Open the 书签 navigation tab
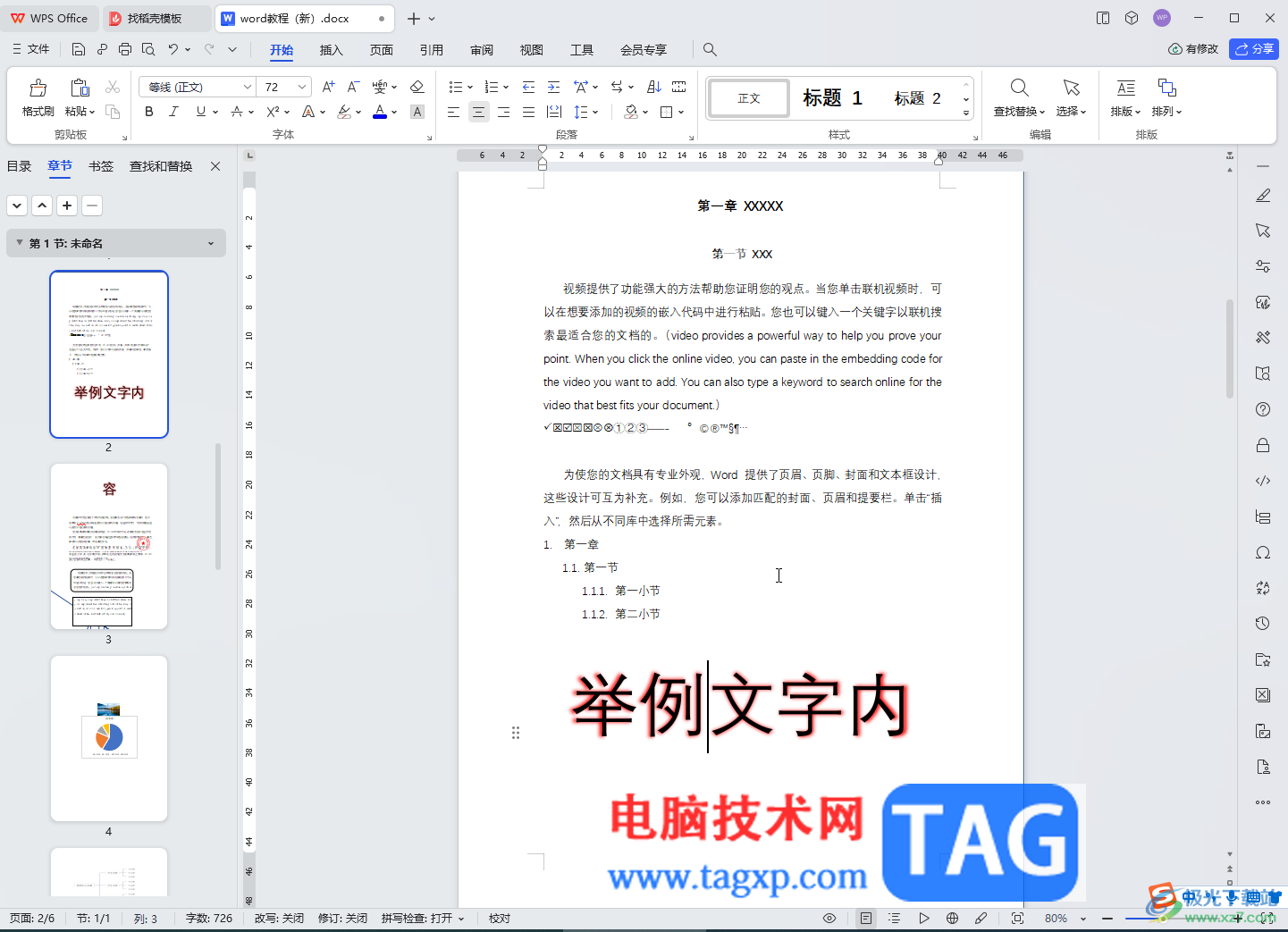The image size is (1288, 932). click(101, 166)
